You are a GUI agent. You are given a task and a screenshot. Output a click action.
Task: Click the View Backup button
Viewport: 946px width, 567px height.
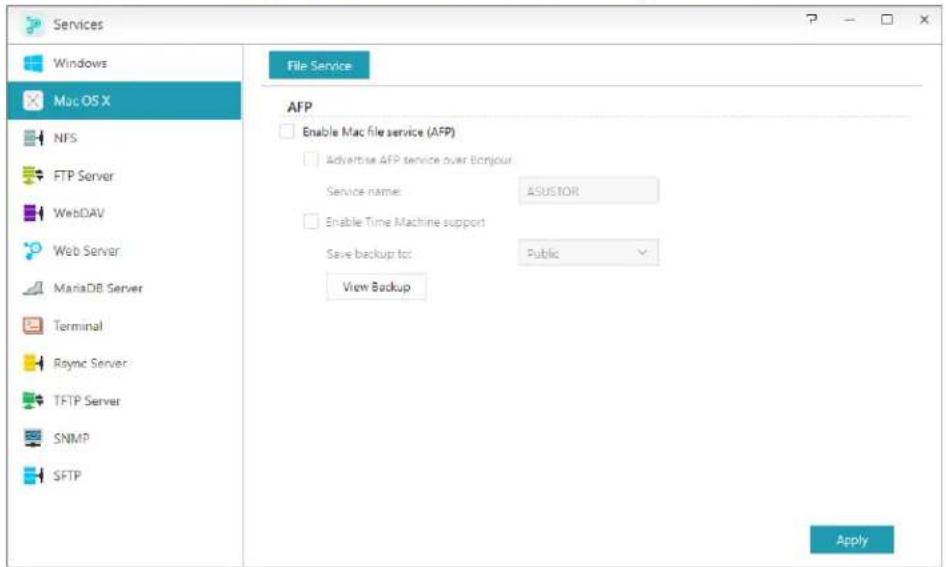pos(376,287)
